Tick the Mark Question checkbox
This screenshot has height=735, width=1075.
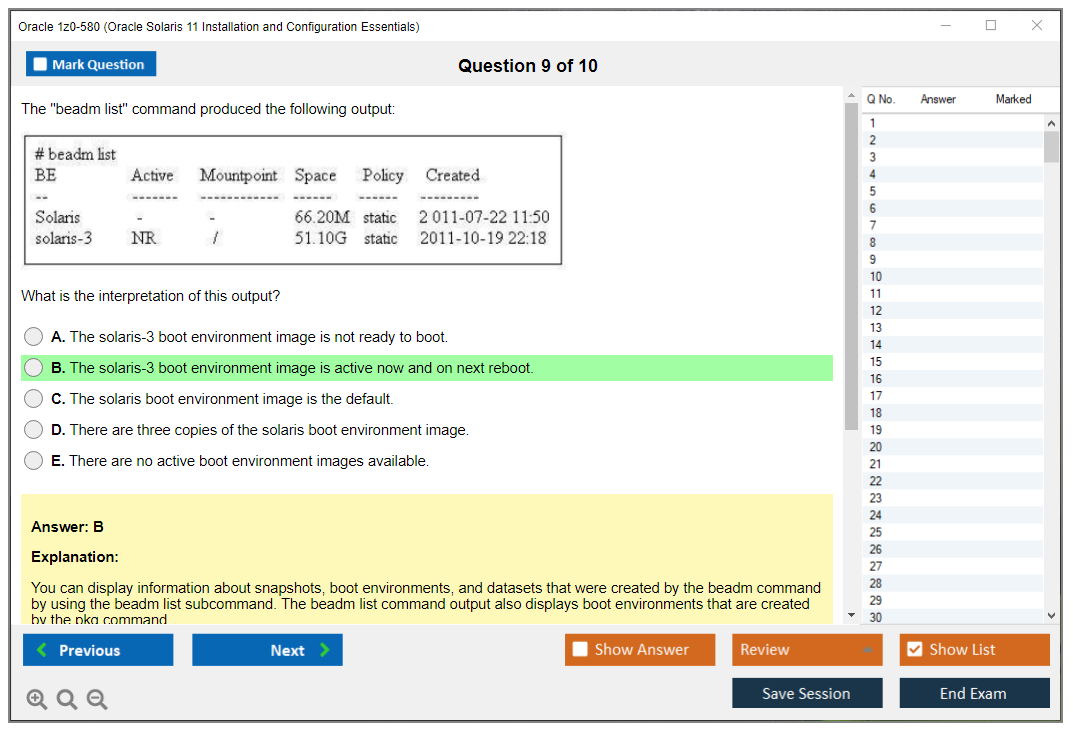click(x=41, y=65)
